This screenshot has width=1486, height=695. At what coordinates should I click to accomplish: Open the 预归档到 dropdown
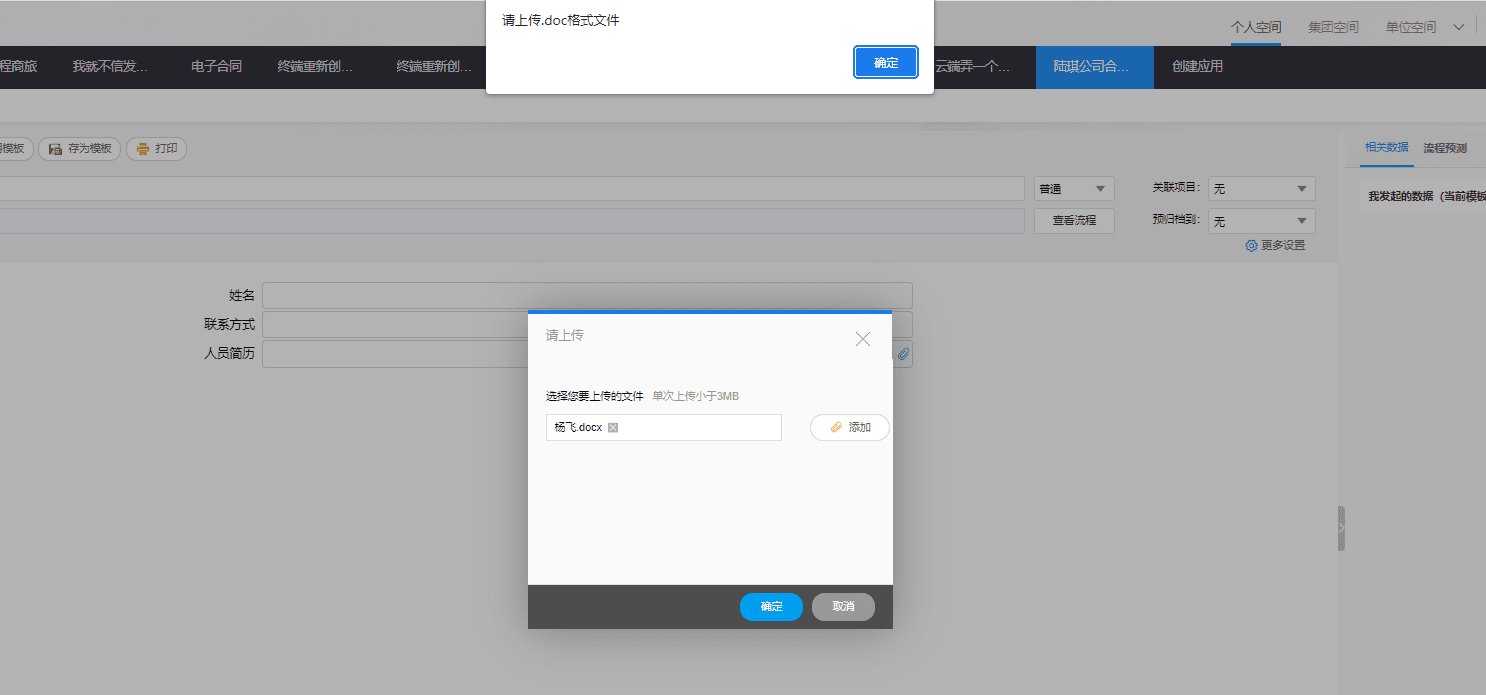point(1261,221)
